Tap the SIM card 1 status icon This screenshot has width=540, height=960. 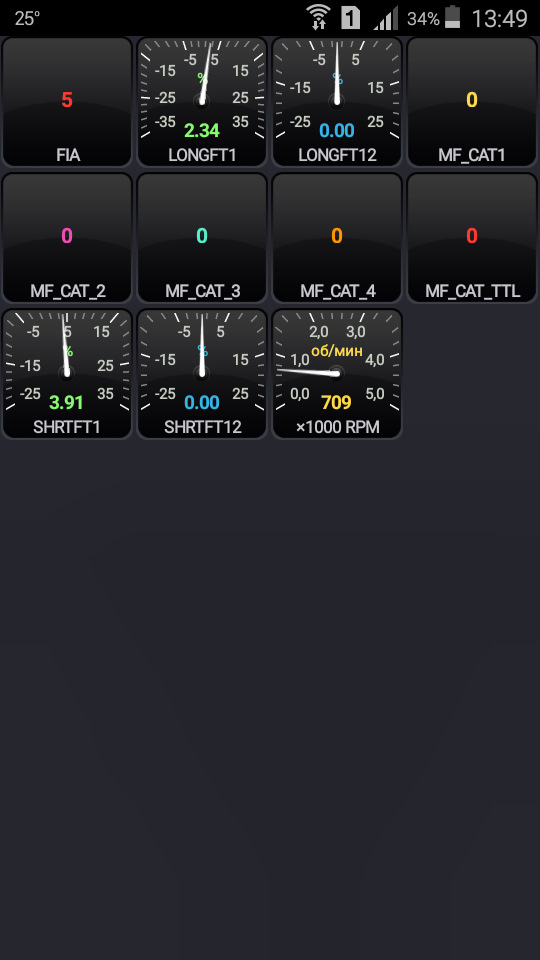[x=350, y=18]
